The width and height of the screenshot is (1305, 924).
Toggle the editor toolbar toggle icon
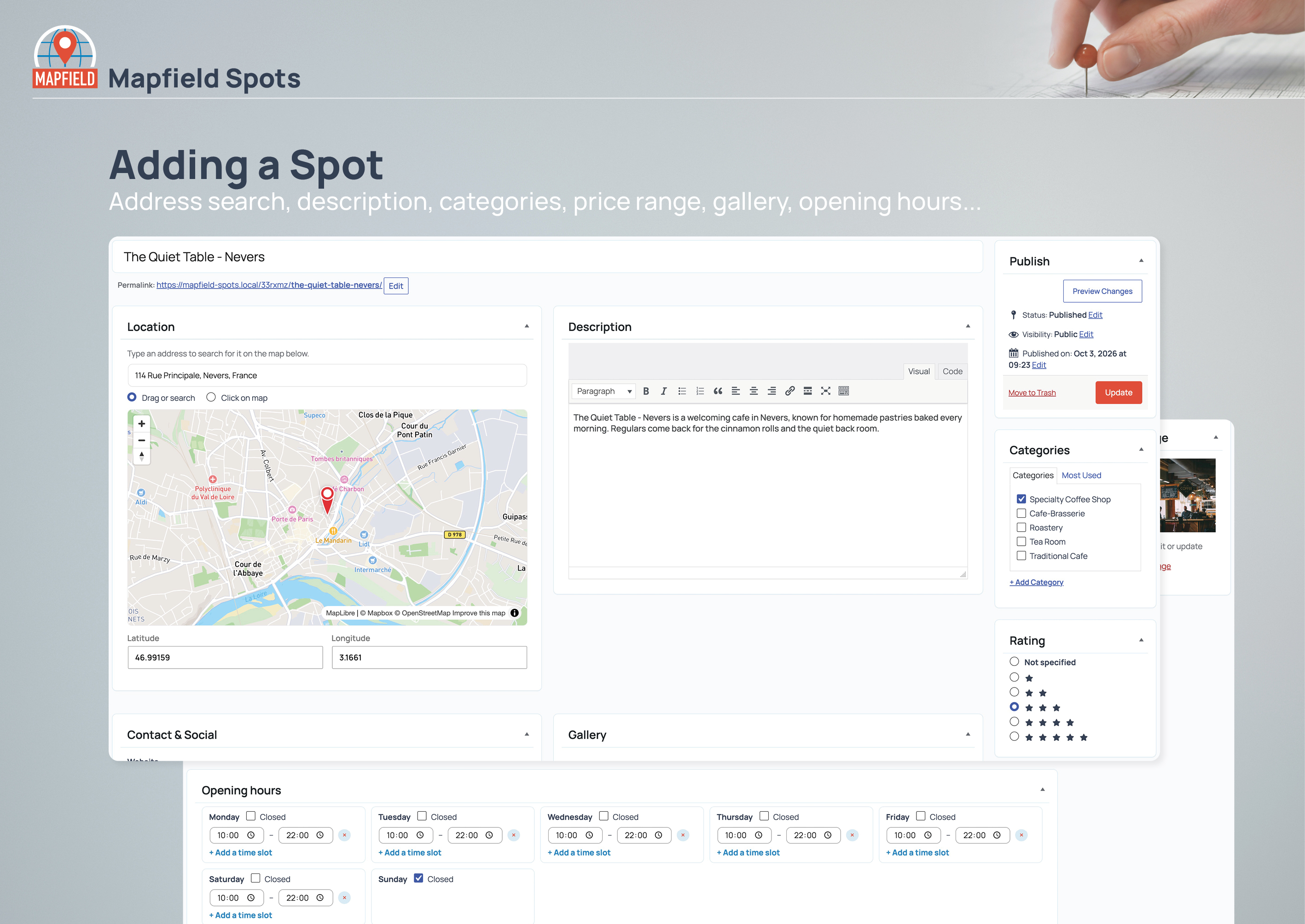click(x=844, y=391)
